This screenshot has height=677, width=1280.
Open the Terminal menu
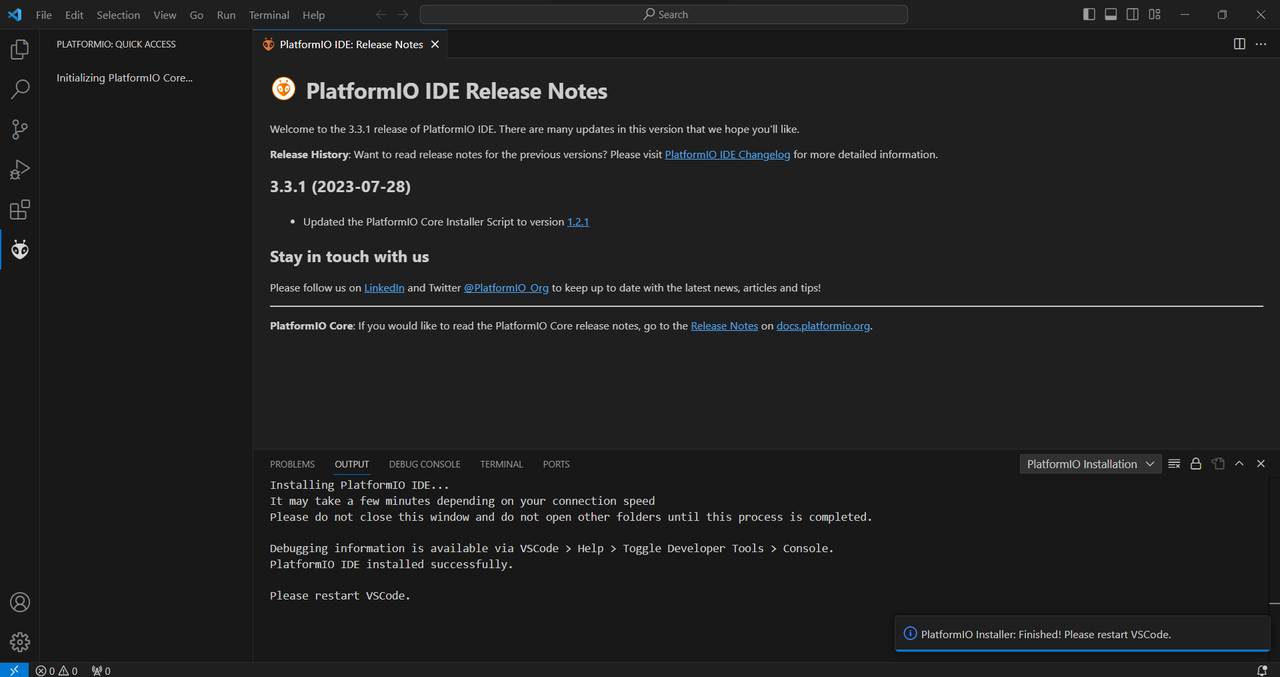tap(269, 15)
